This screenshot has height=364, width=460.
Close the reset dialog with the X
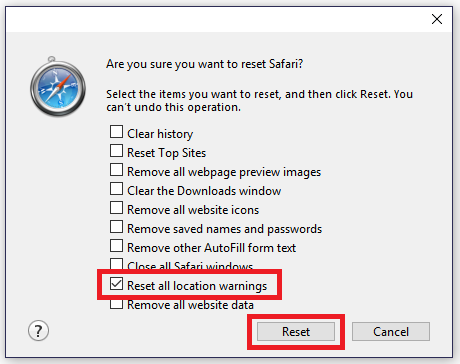[437, 19]
